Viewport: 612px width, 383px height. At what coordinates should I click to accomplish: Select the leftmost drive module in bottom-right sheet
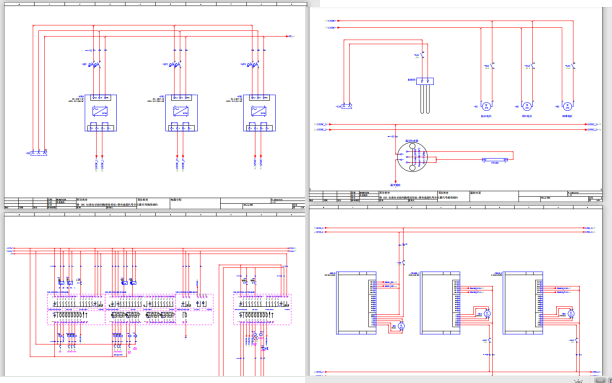pos(356,303)
